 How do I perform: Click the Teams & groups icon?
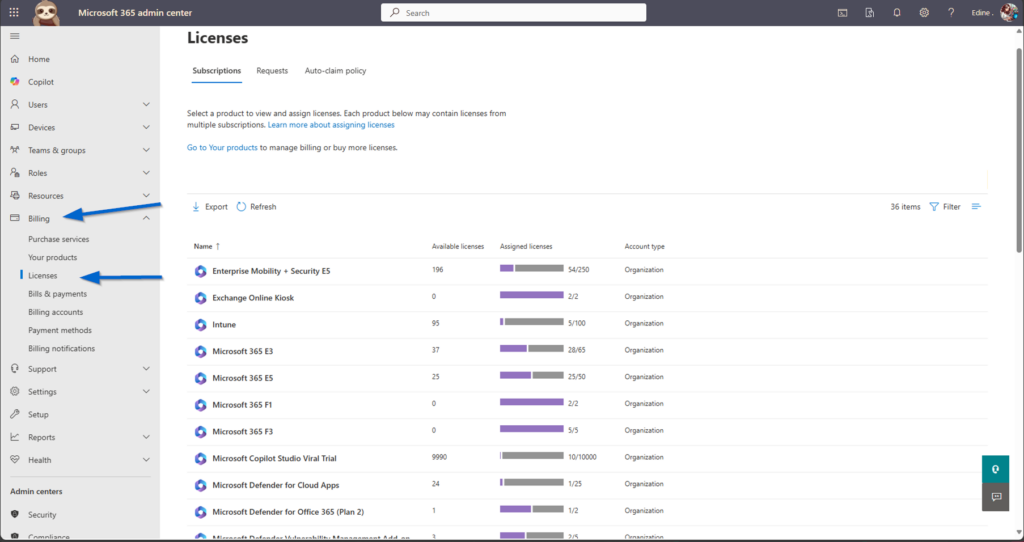pyautogui.click(x=15, y=150)
